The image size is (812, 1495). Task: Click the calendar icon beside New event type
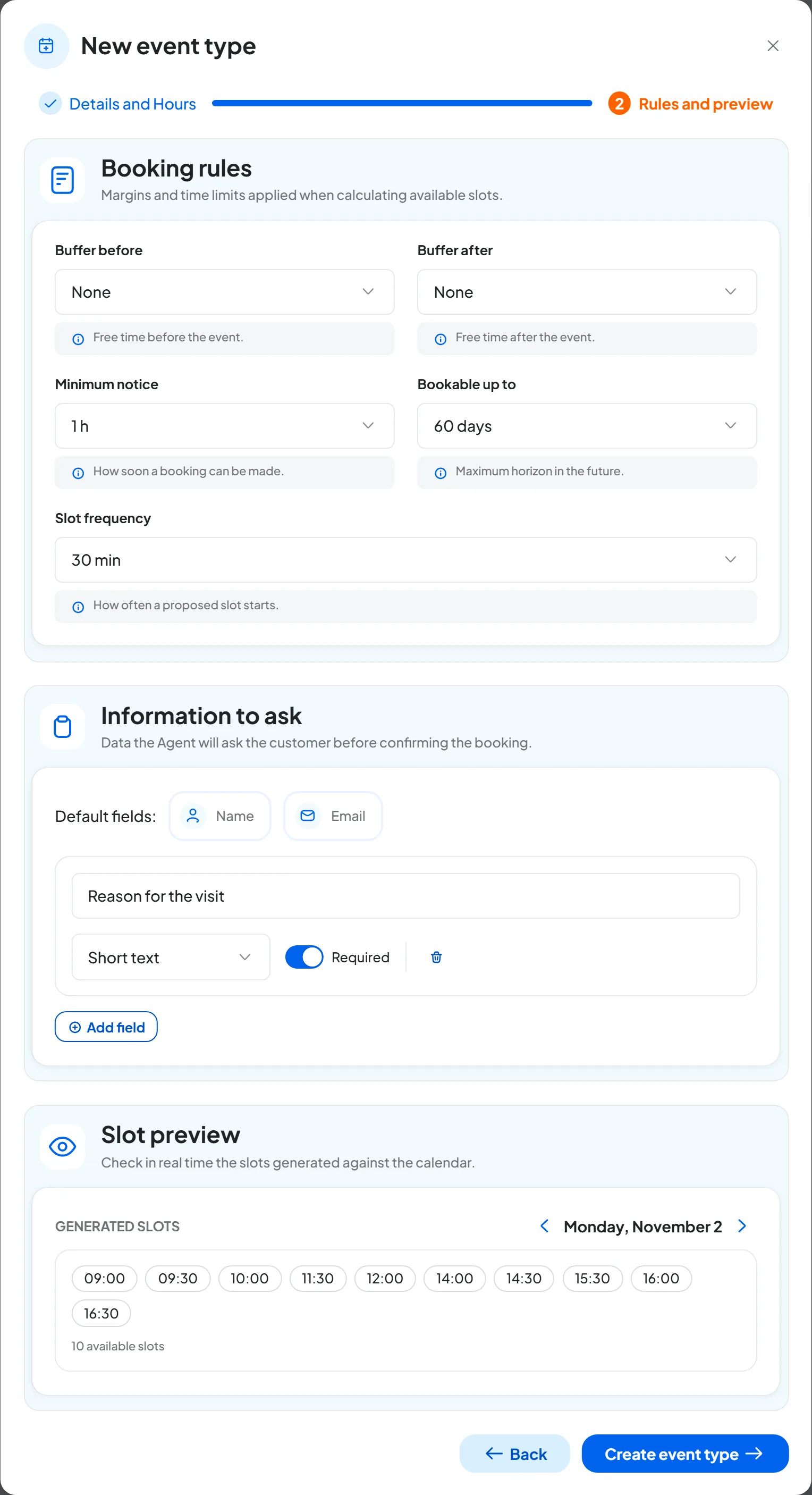[x=46, y=46]
